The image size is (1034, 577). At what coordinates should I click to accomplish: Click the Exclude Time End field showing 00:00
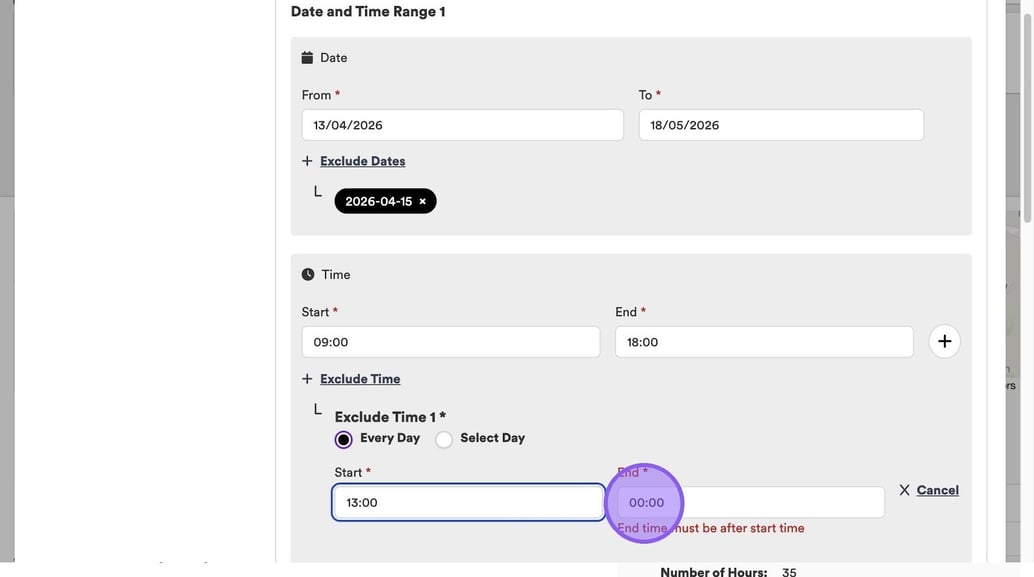tap(750, 502)
